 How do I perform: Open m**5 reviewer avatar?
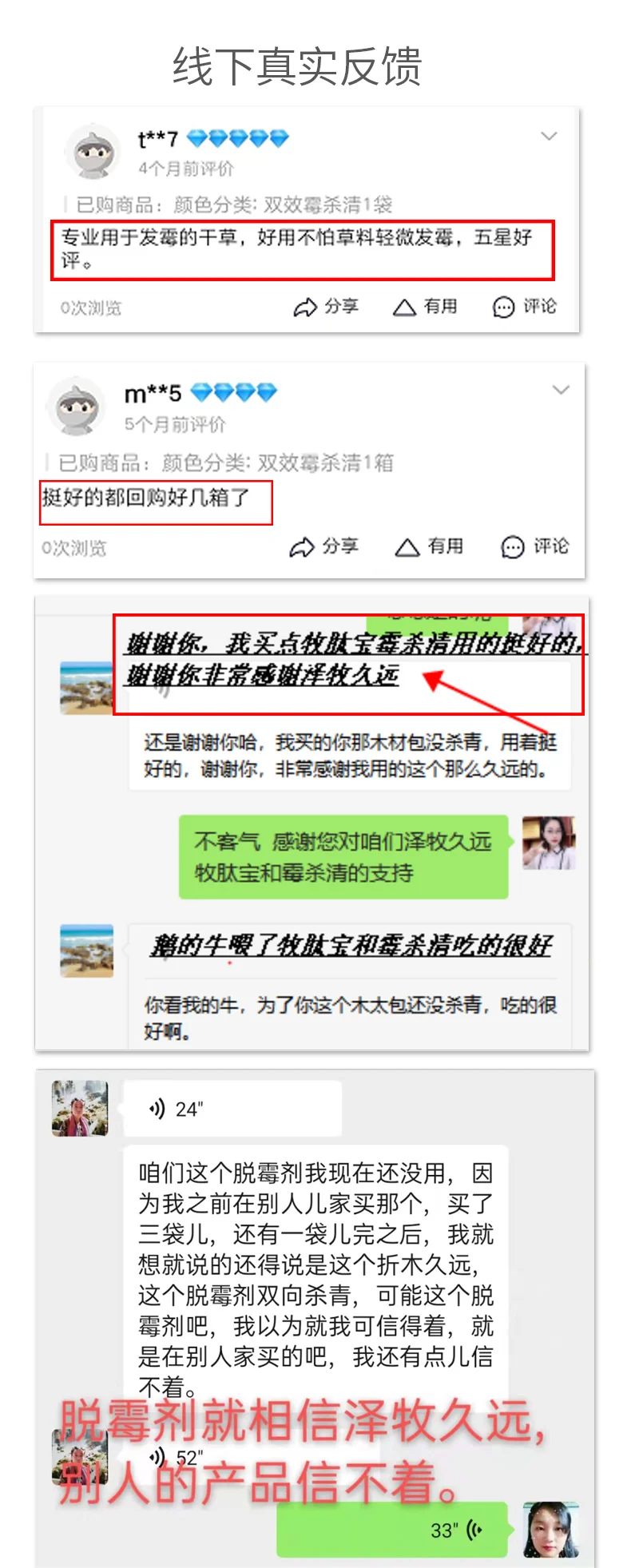[76, 407]
